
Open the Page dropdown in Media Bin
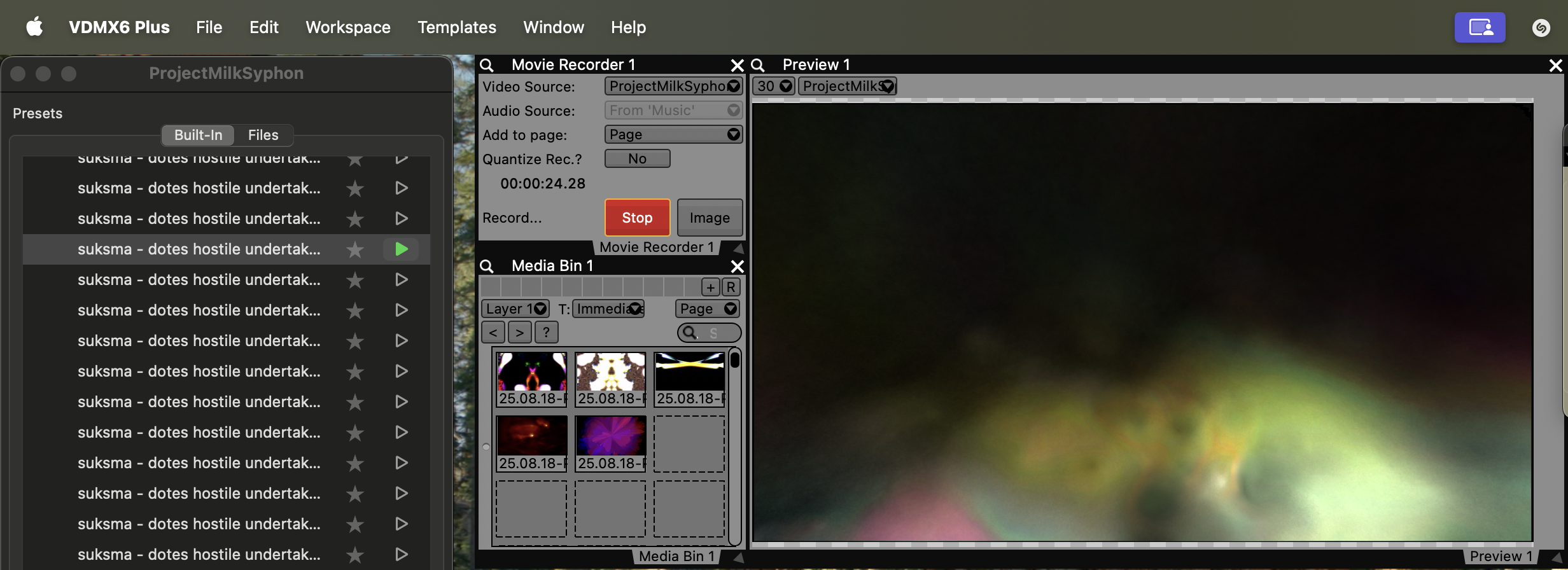pos(708,309)
